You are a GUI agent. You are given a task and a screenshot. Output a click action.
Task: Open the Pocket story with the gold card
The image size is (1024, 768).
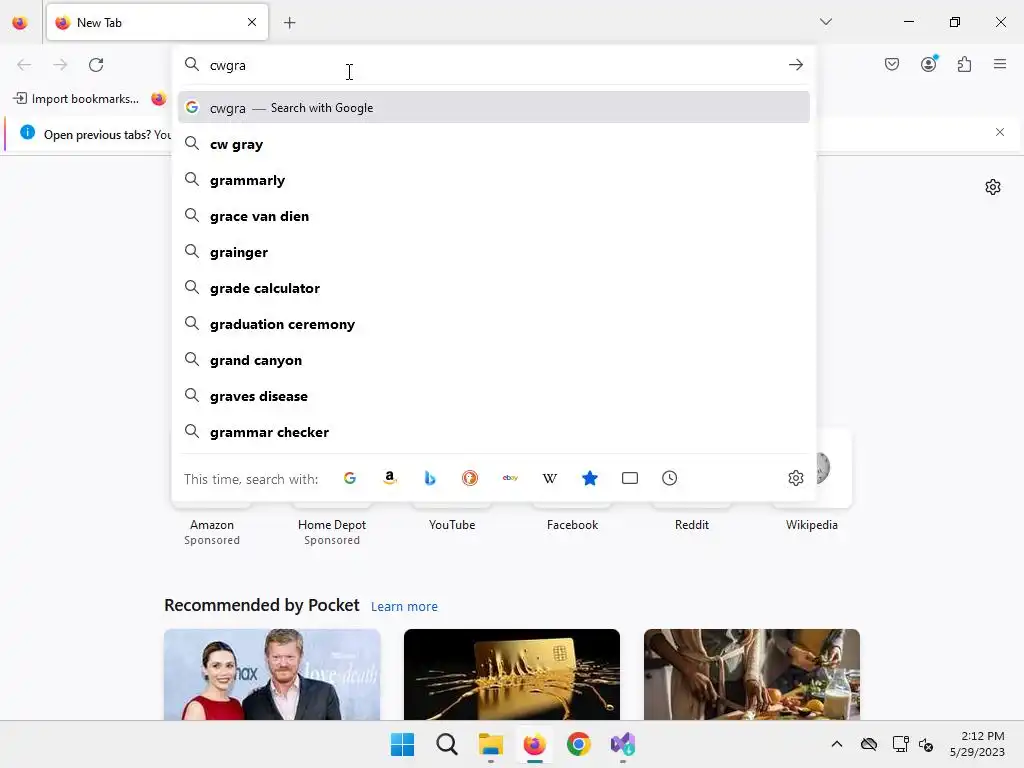[x=512, y=675]
